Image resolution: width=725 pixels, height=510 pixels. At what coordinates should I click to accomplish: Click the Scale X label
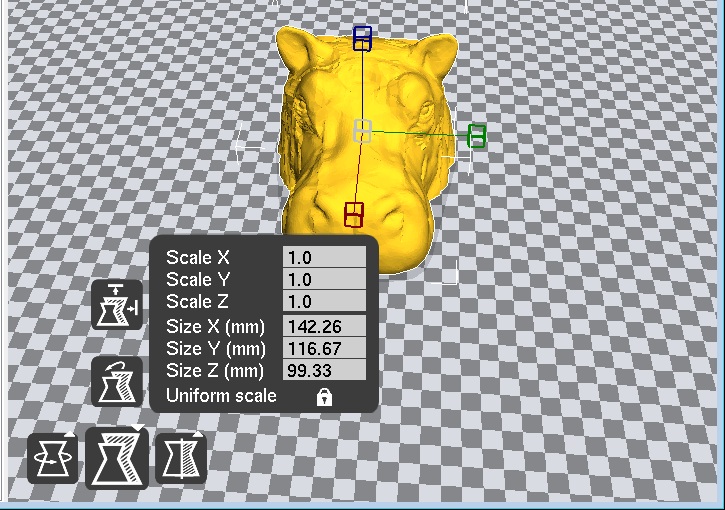pyautogui.click(x=197, y=257)
